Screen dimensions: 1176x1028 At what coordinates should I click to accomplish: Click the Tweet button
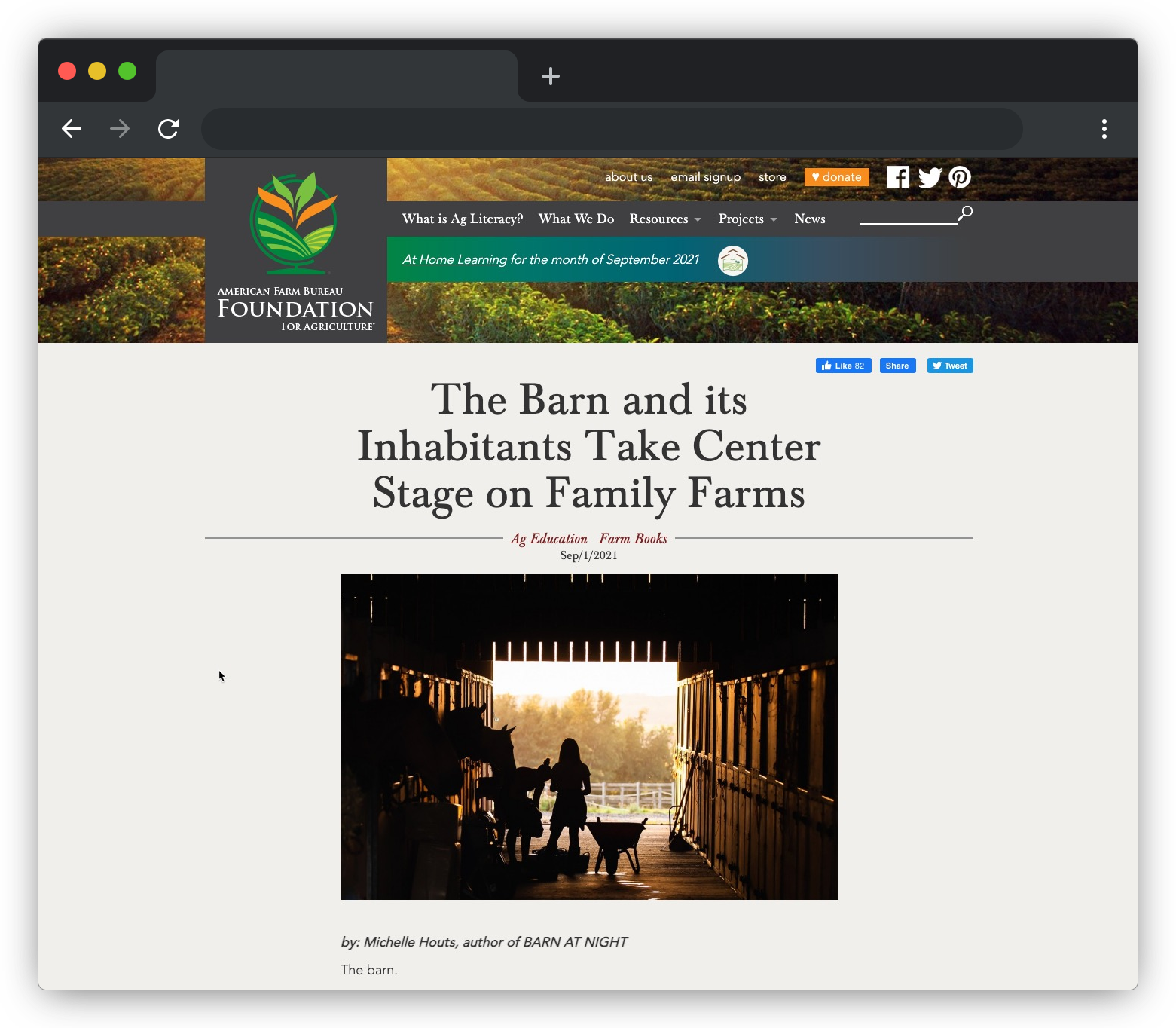click(950, 366)
